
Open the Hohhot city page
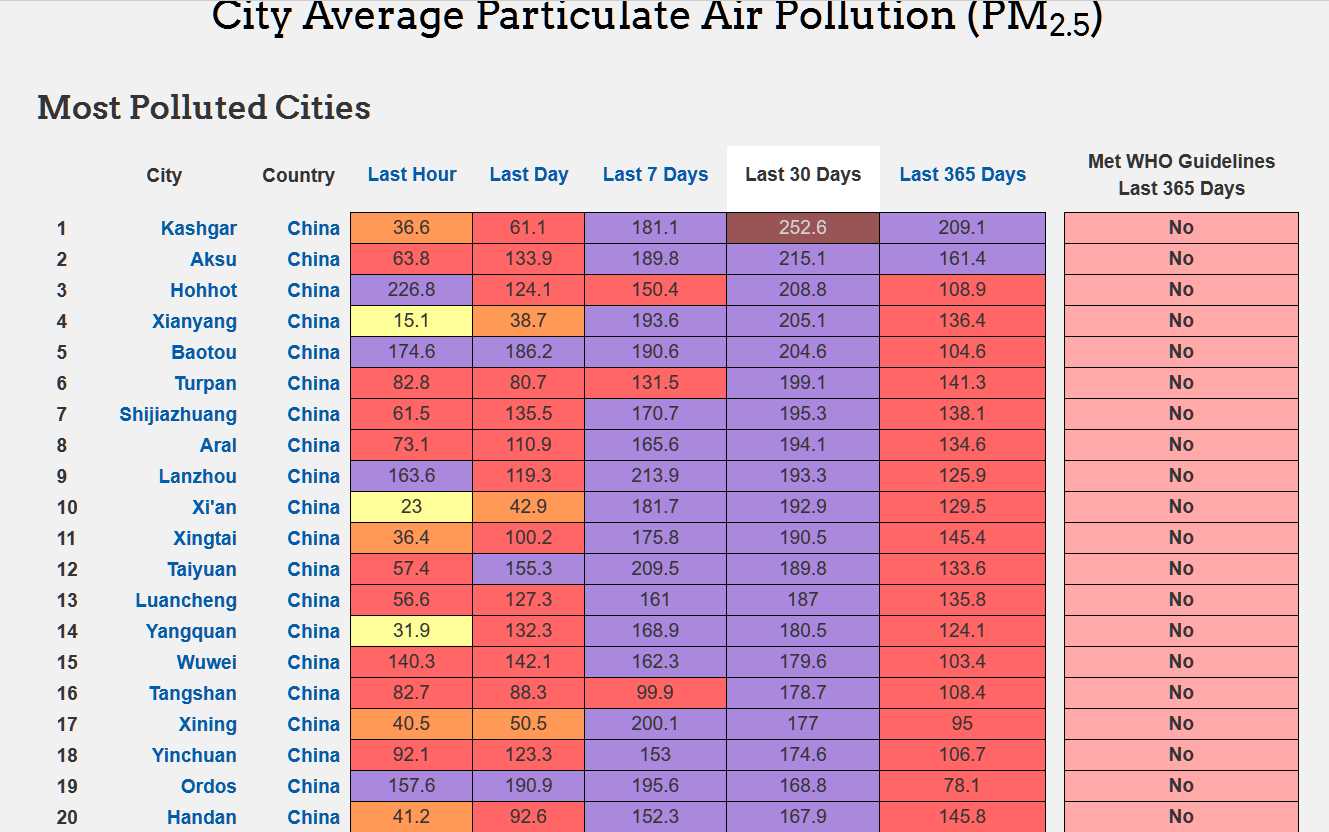[x=203, y=290]
